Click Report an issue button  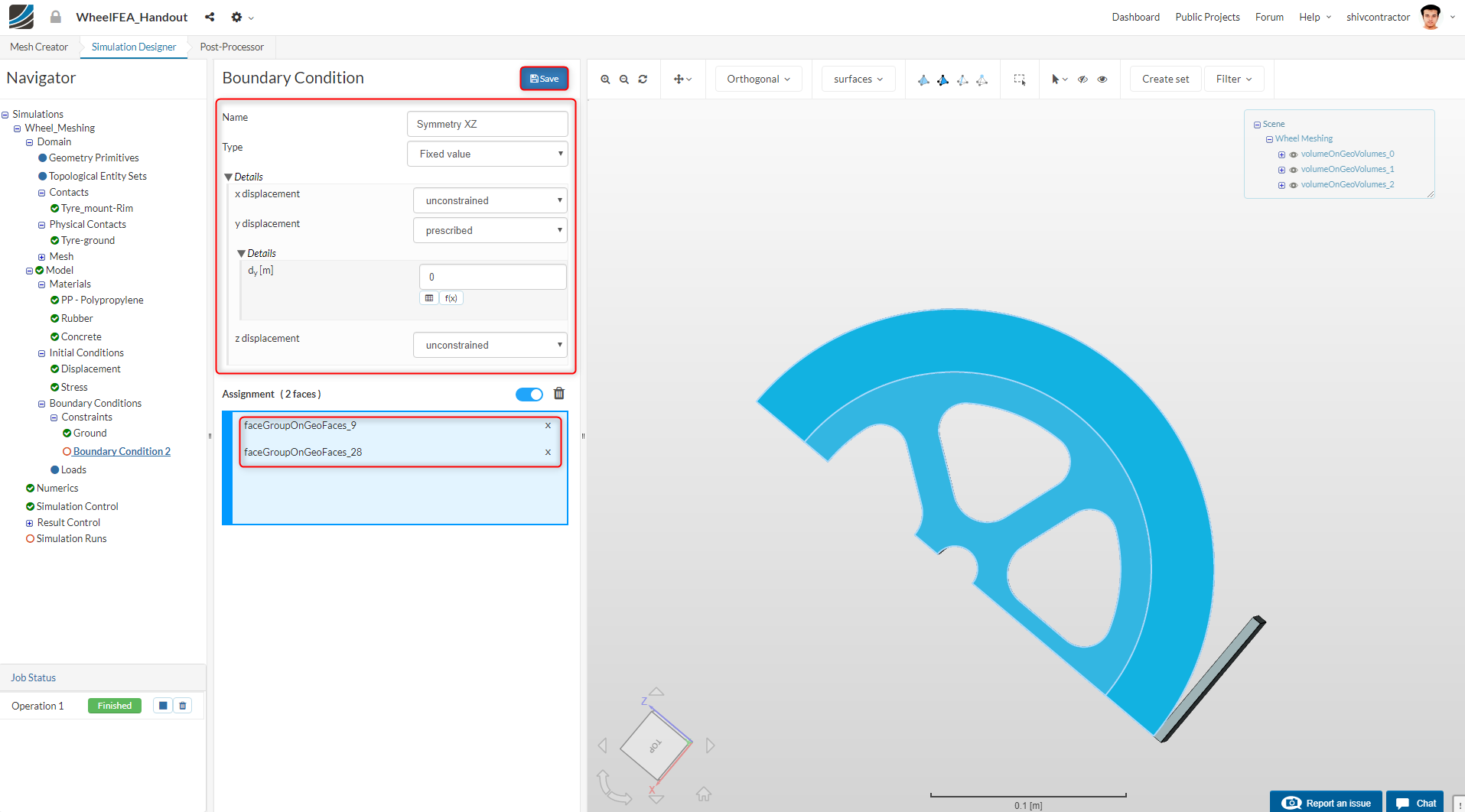pos(1326,802)
